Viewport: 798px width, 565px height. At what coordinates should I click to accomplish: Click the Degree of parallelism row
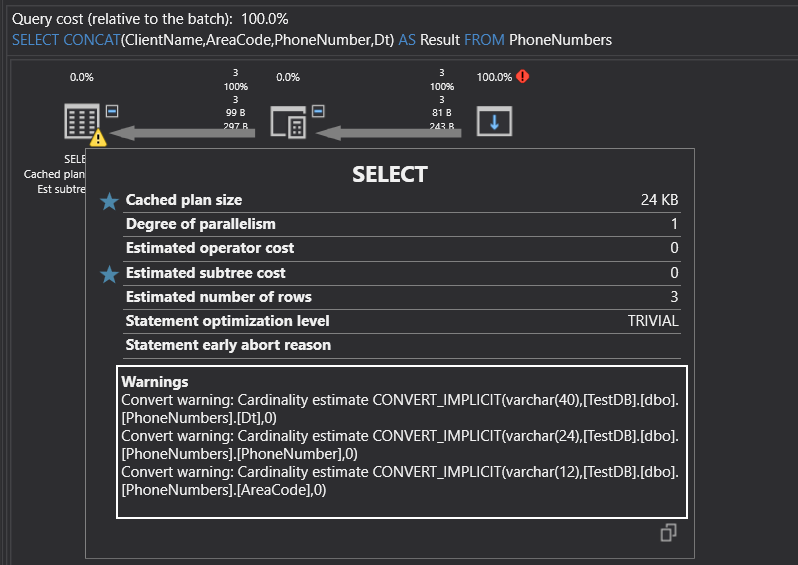(401, 224)
